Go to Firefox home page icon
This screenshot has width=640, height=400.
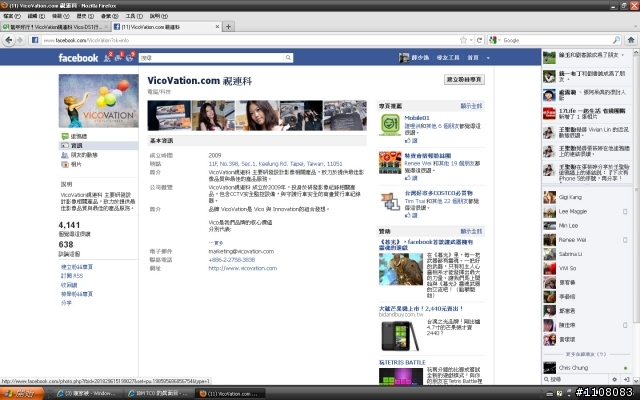pos(631,40)
